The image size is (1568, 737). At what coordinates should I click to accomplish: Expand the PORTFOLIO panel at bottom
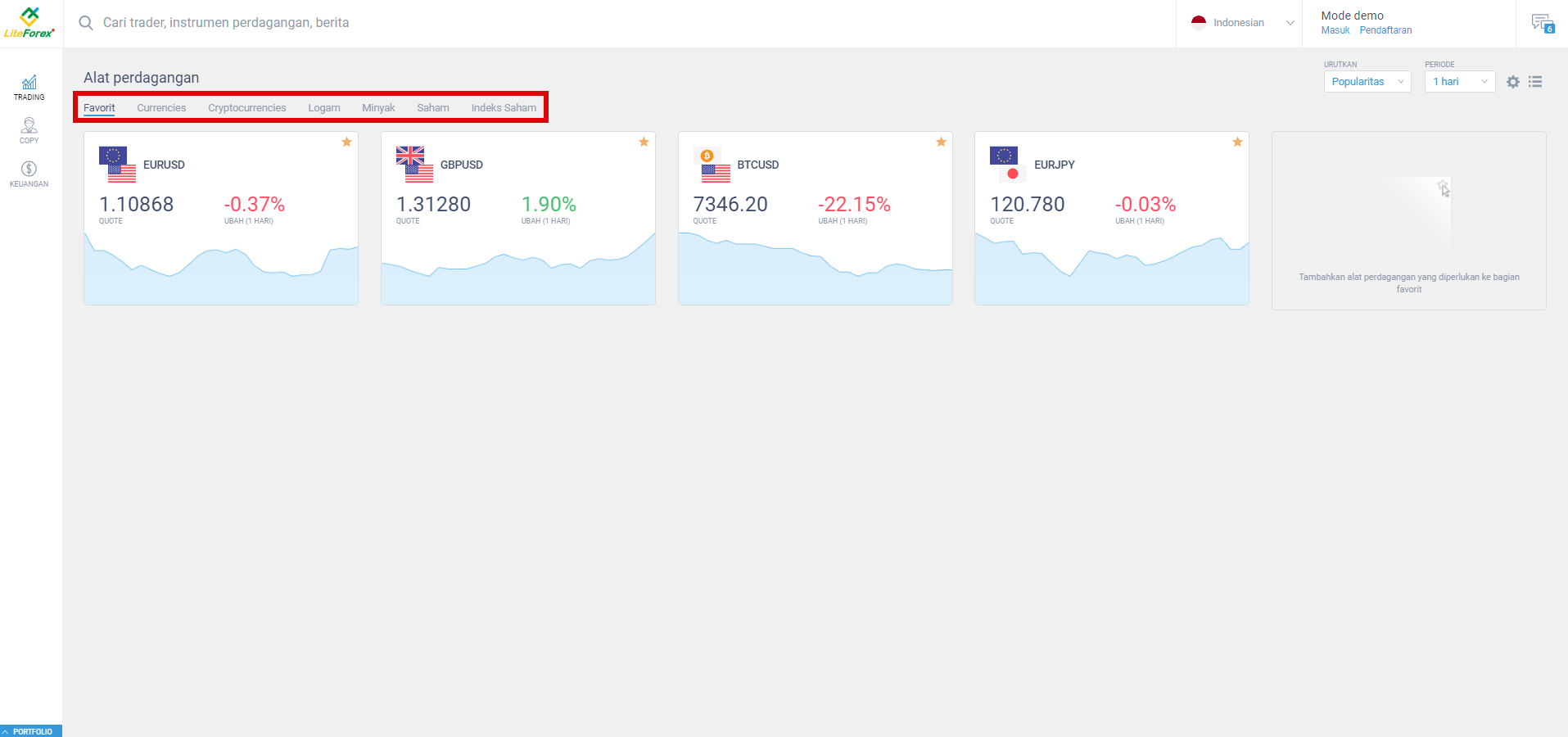[x=31, y=730]
